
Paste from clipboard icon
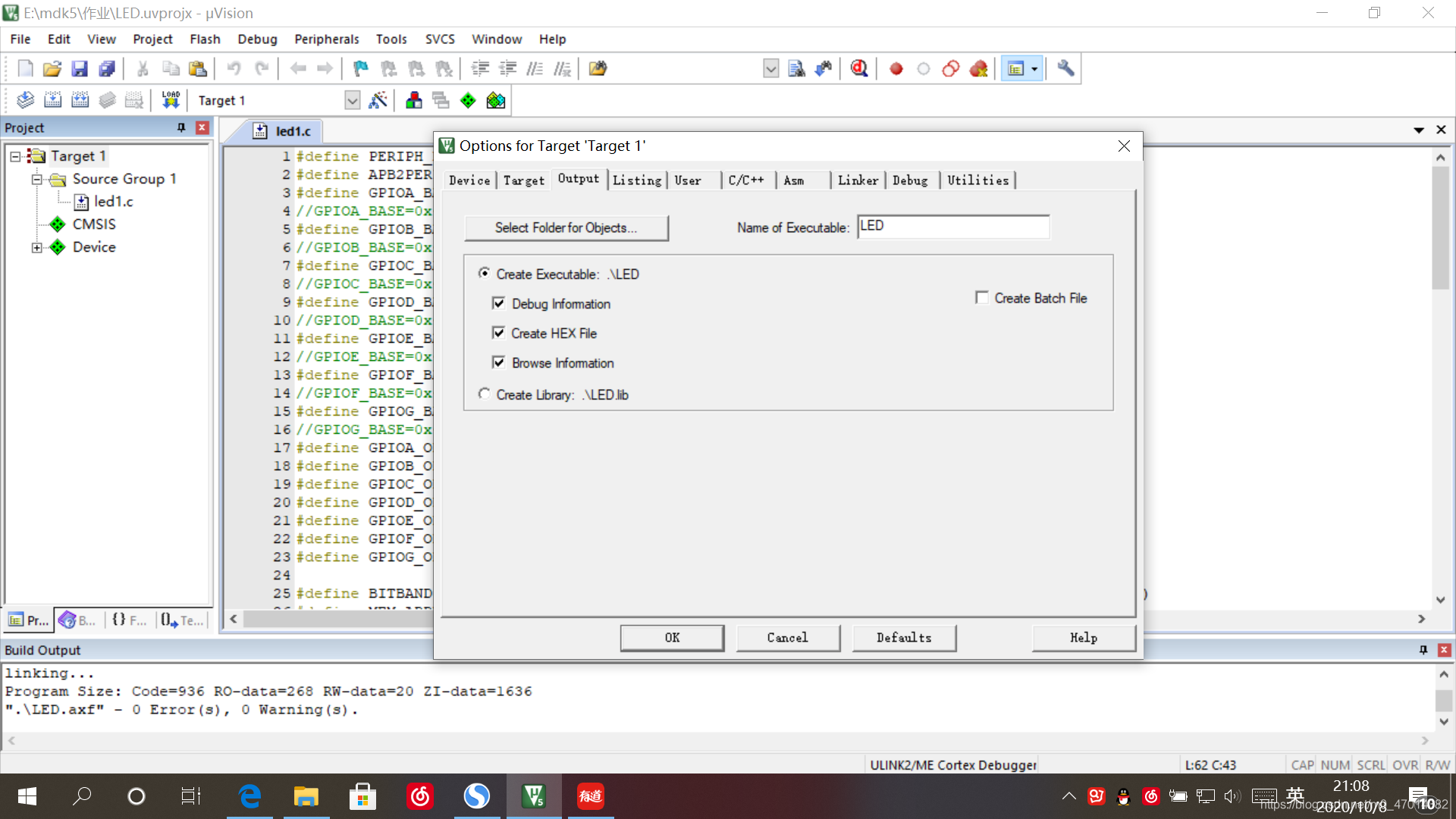(x=198, y=69)
